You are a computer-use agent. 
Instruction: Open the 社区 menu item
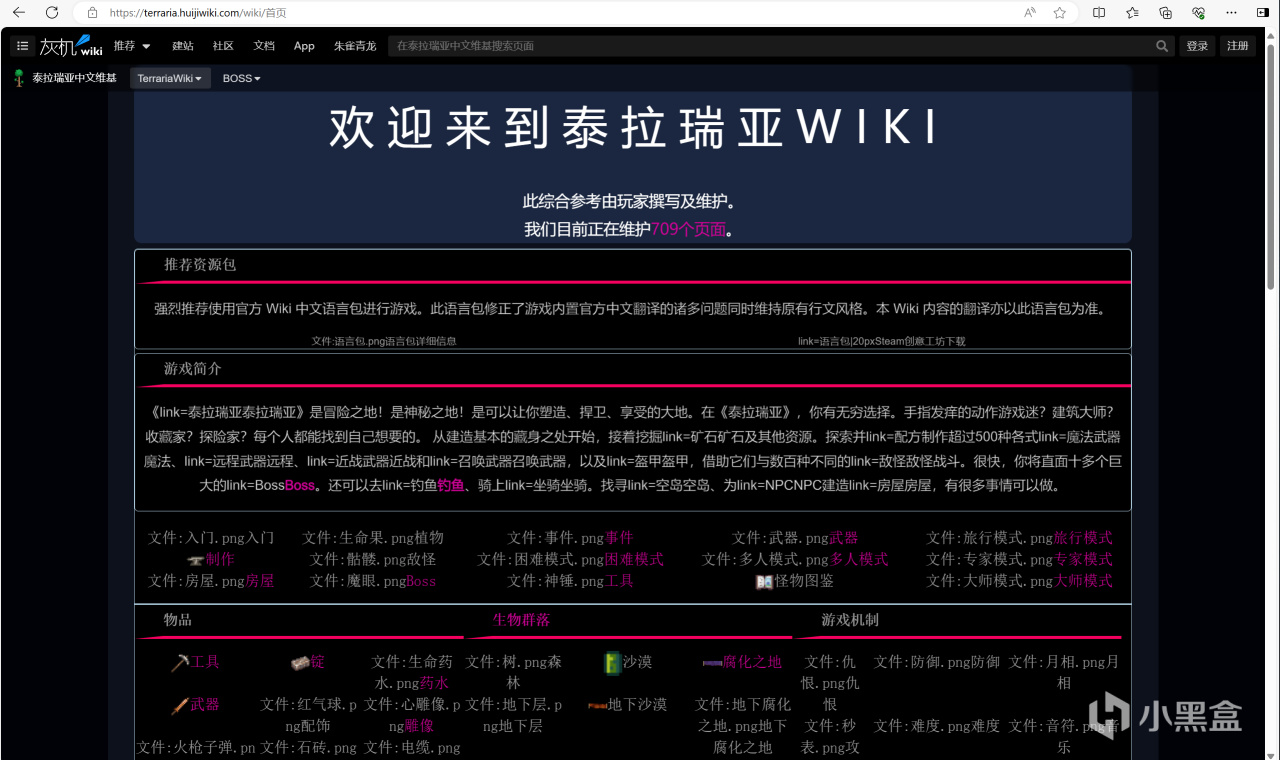[223, 46]
